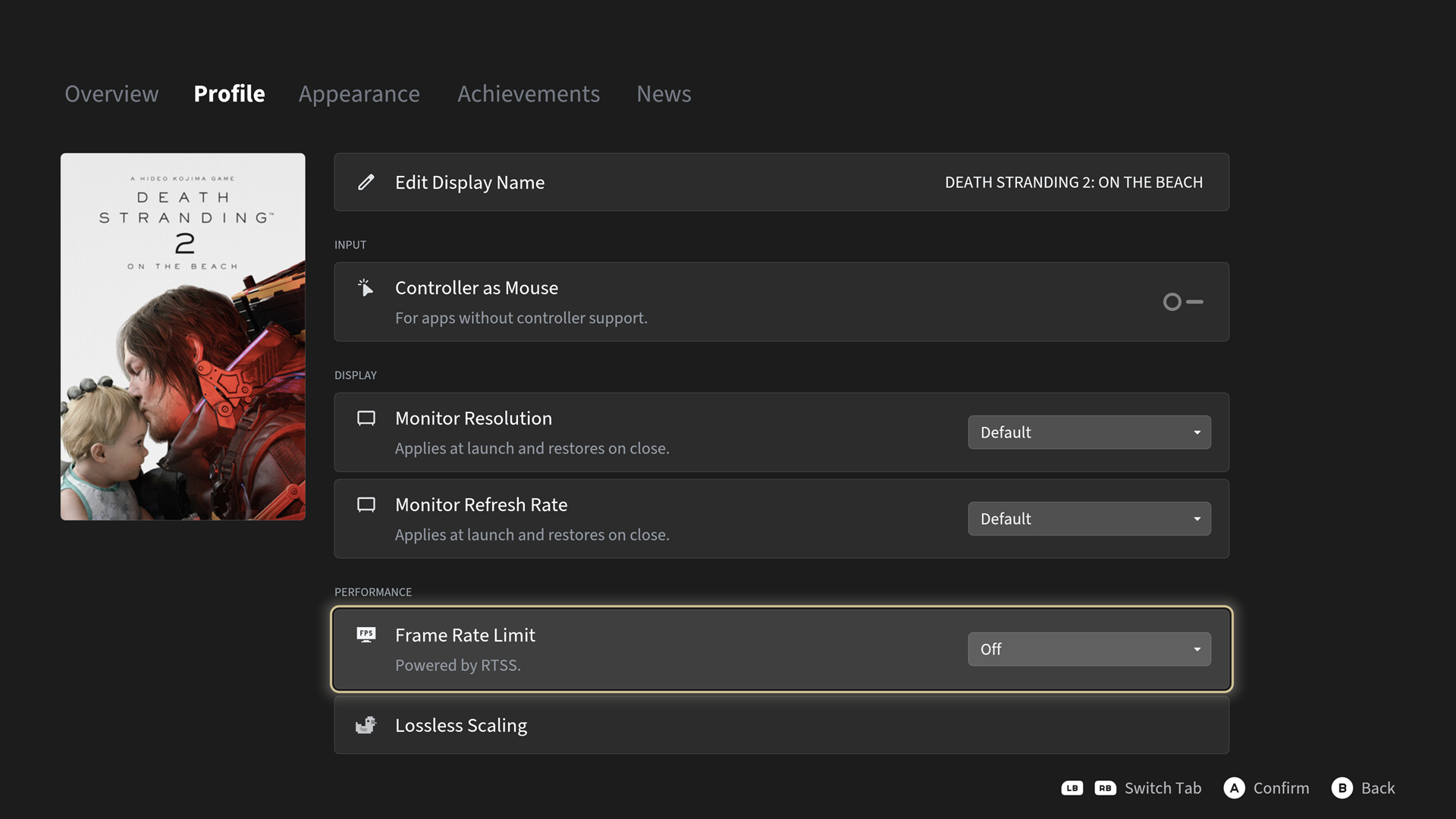
Task: Open the Monitor Refresh Rate dropdown
Action: tap(1089, 519)
